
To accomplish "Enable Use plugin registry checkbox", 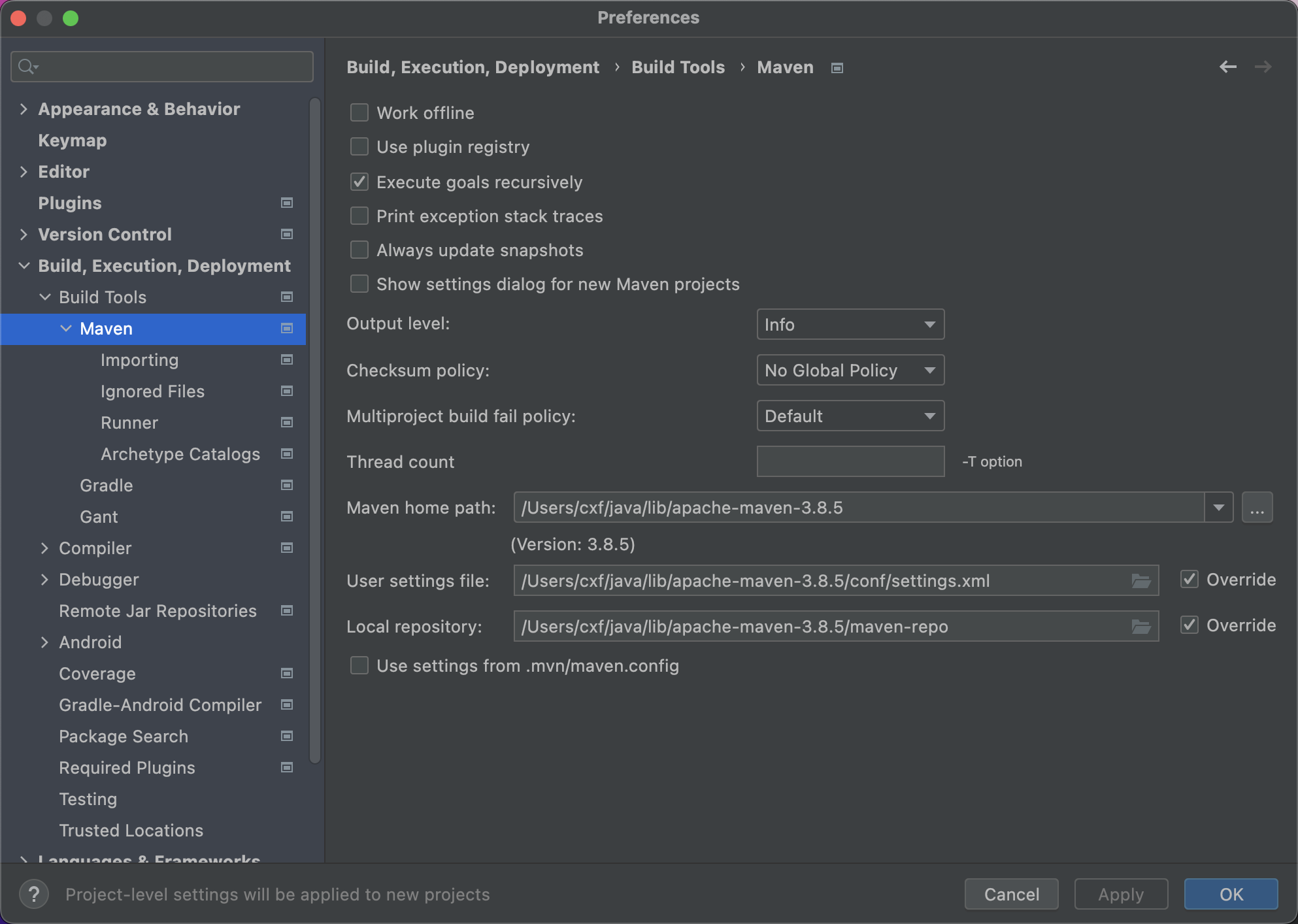I will pyautogui.click(x=359, y=146).
